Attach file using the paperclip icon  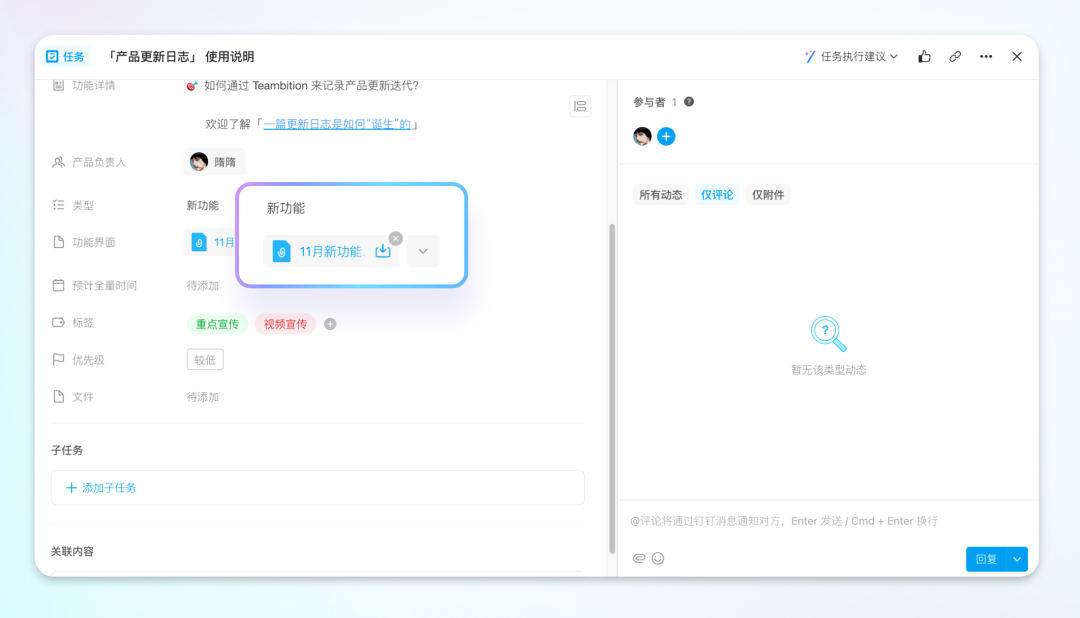coord(639,558)
